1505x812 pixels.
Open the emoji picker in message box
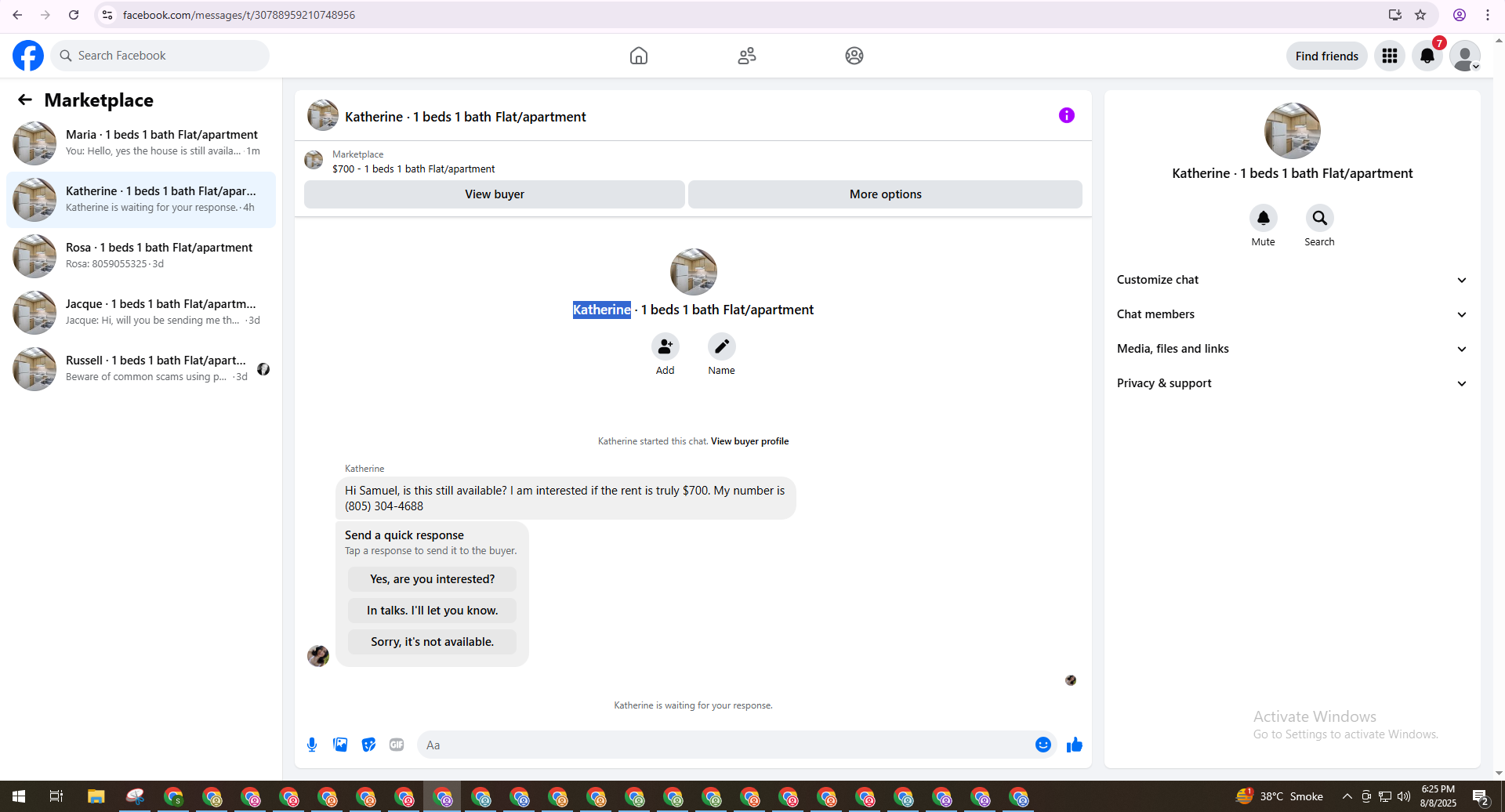click(1043, 745)
